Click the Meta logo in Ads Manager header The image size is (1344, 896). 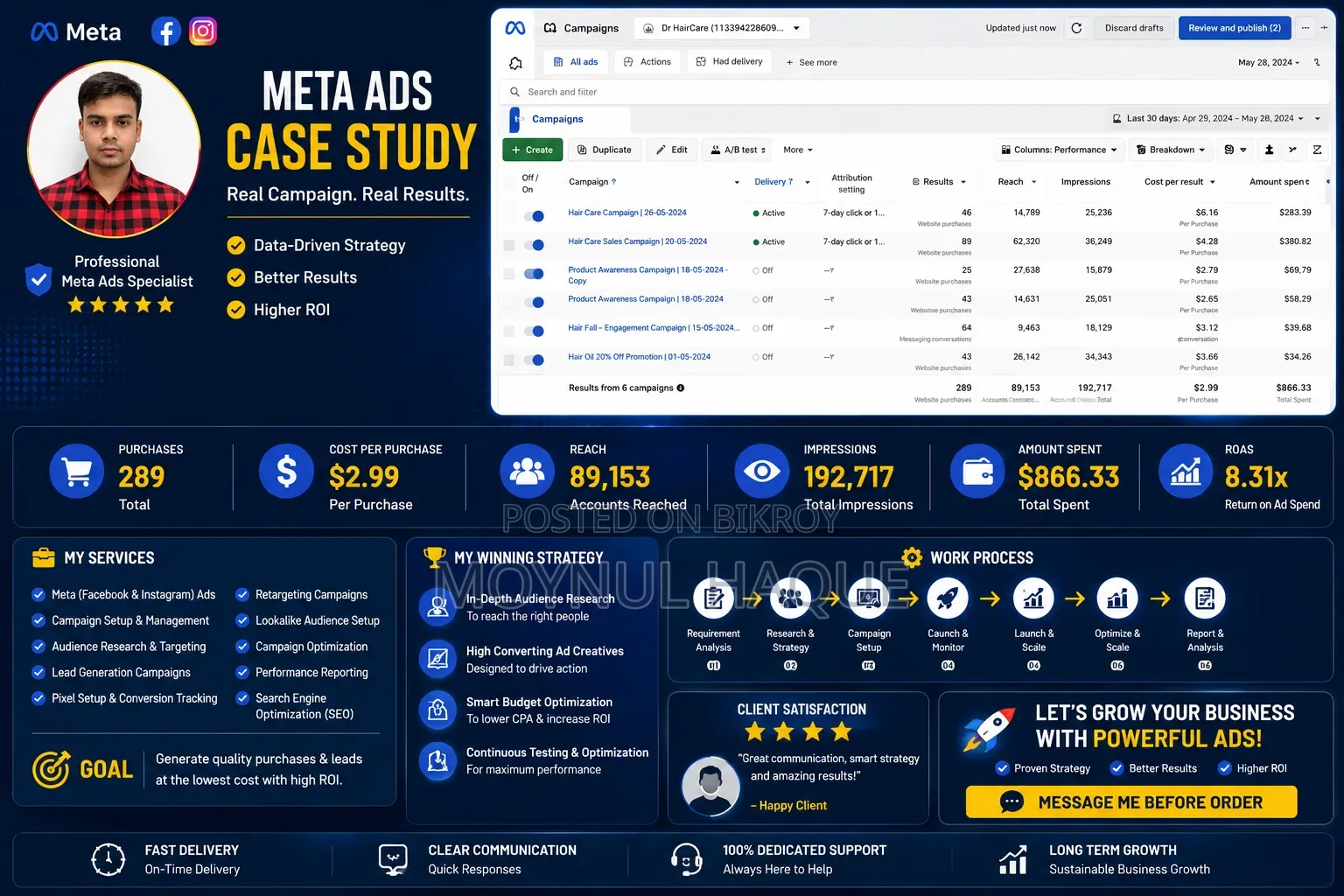[515, 28]
